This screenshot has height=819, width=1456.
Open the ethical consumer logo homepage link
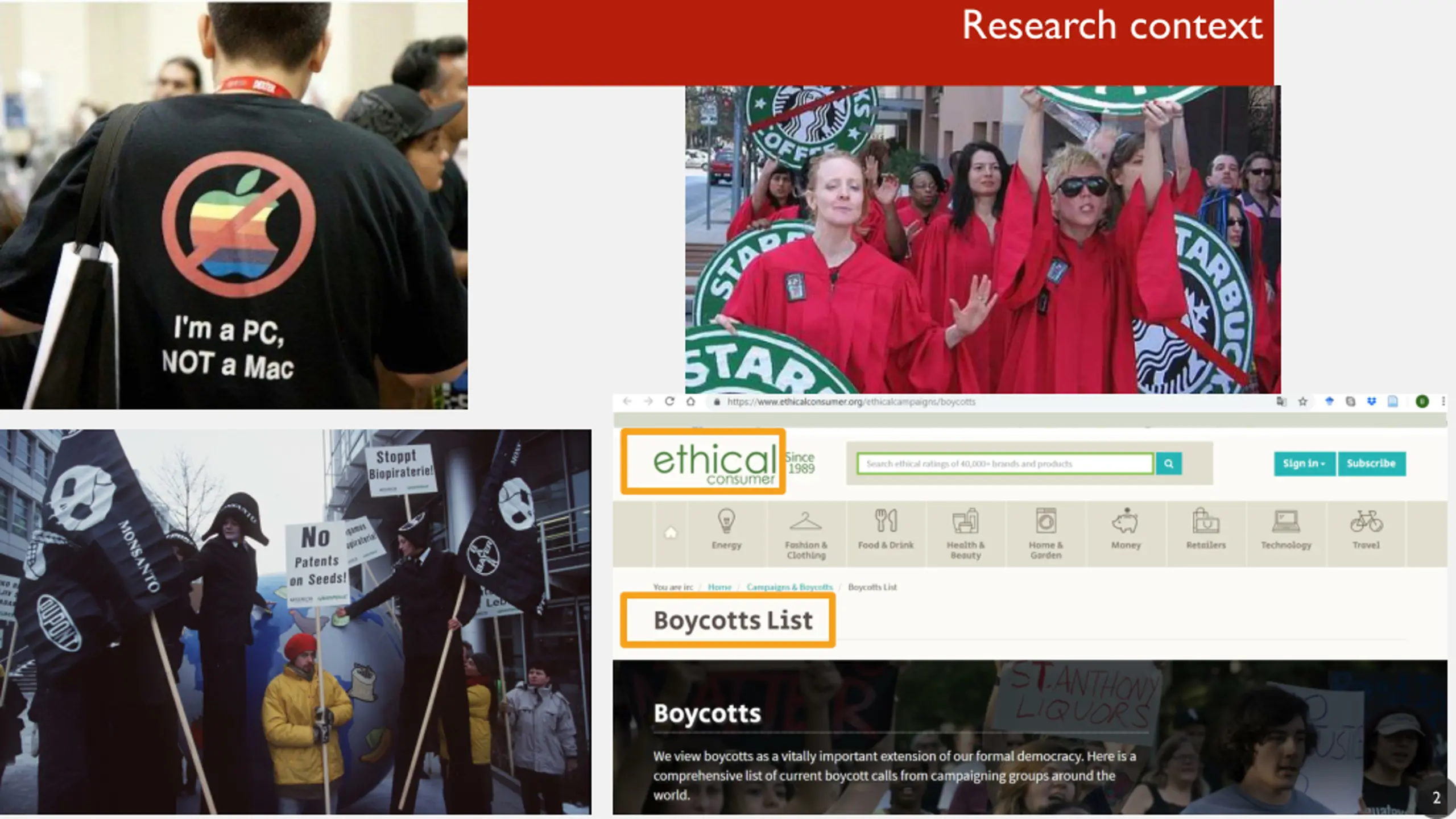[714, 465]
